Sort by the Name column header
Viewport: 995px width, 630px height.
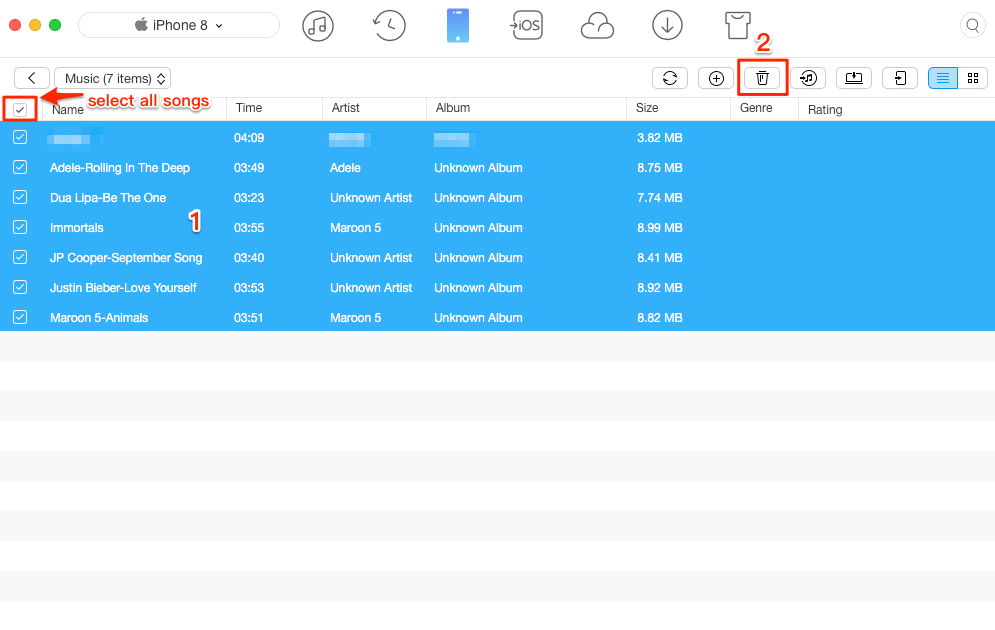68,110
